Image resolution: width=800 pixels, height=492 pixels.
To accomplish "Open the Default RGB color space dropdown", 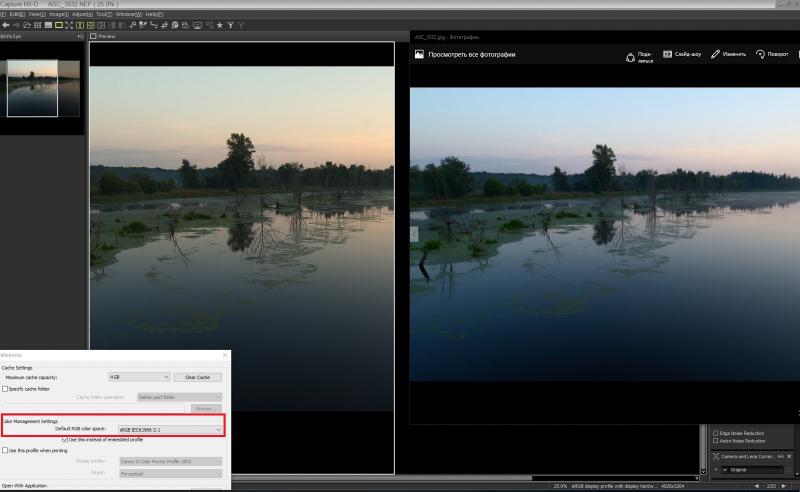I will (x=170, y=430).
